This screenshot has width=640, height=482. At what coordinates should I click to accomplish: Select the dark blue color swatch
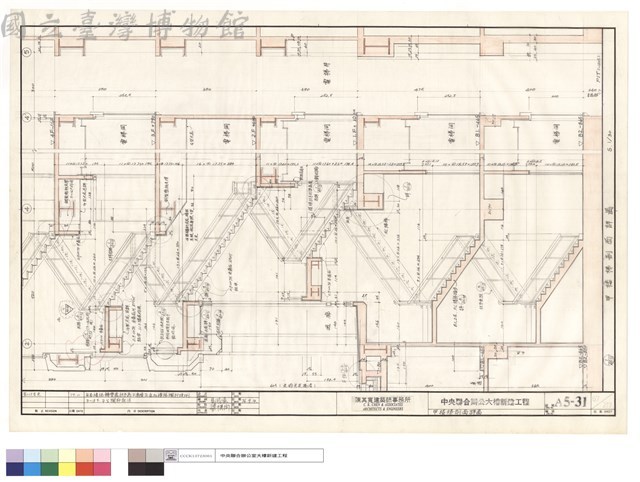point(15,469)
